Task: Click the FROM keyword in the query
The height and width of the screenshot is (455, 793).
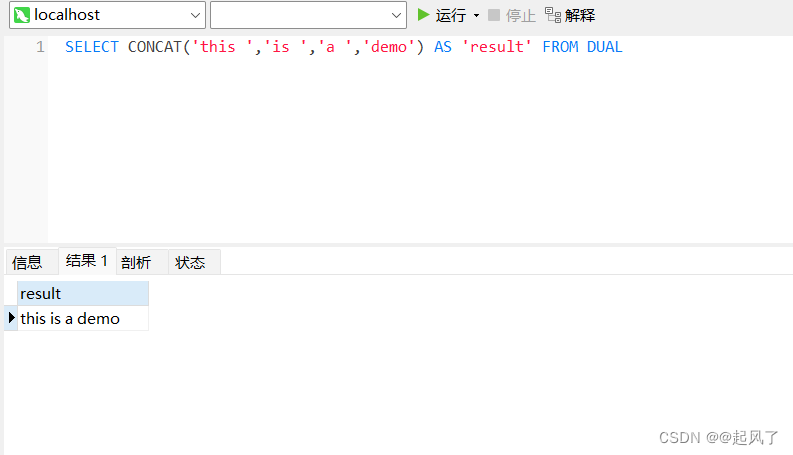Action: click(560, 47)
